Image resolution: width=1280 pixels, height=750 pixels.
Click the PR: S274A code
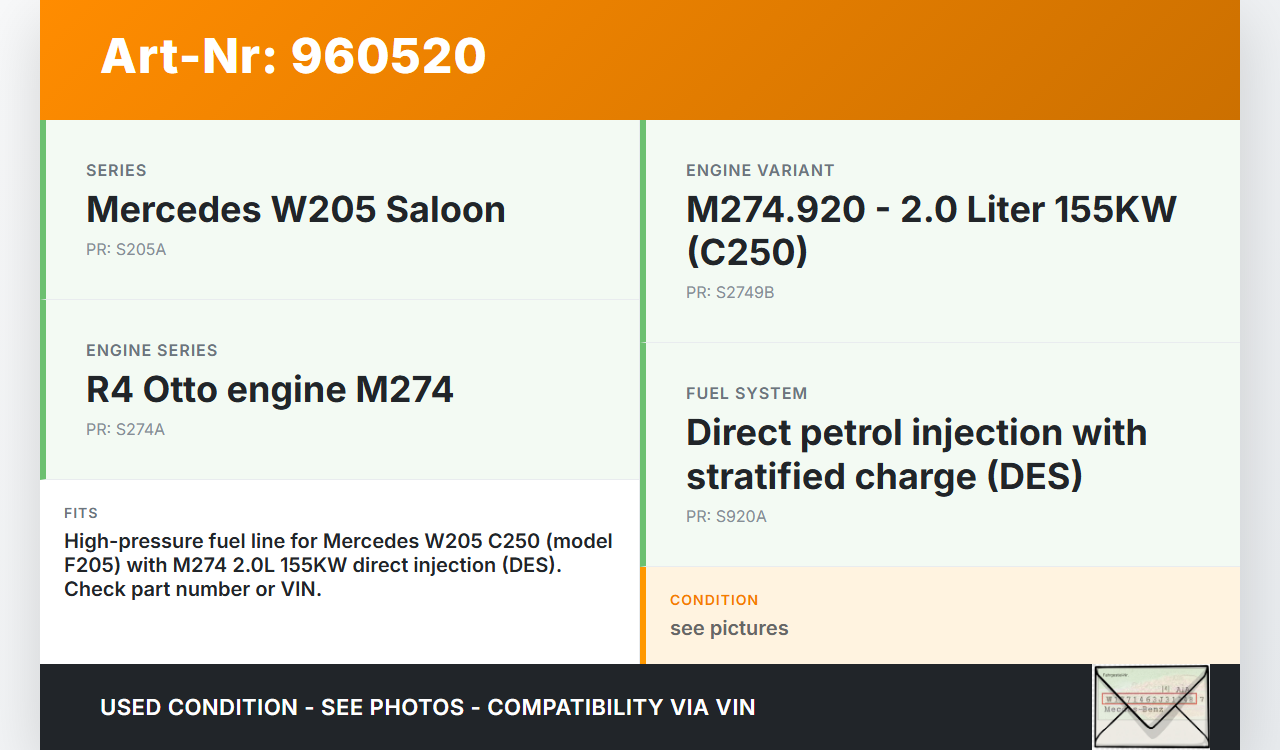125,430
